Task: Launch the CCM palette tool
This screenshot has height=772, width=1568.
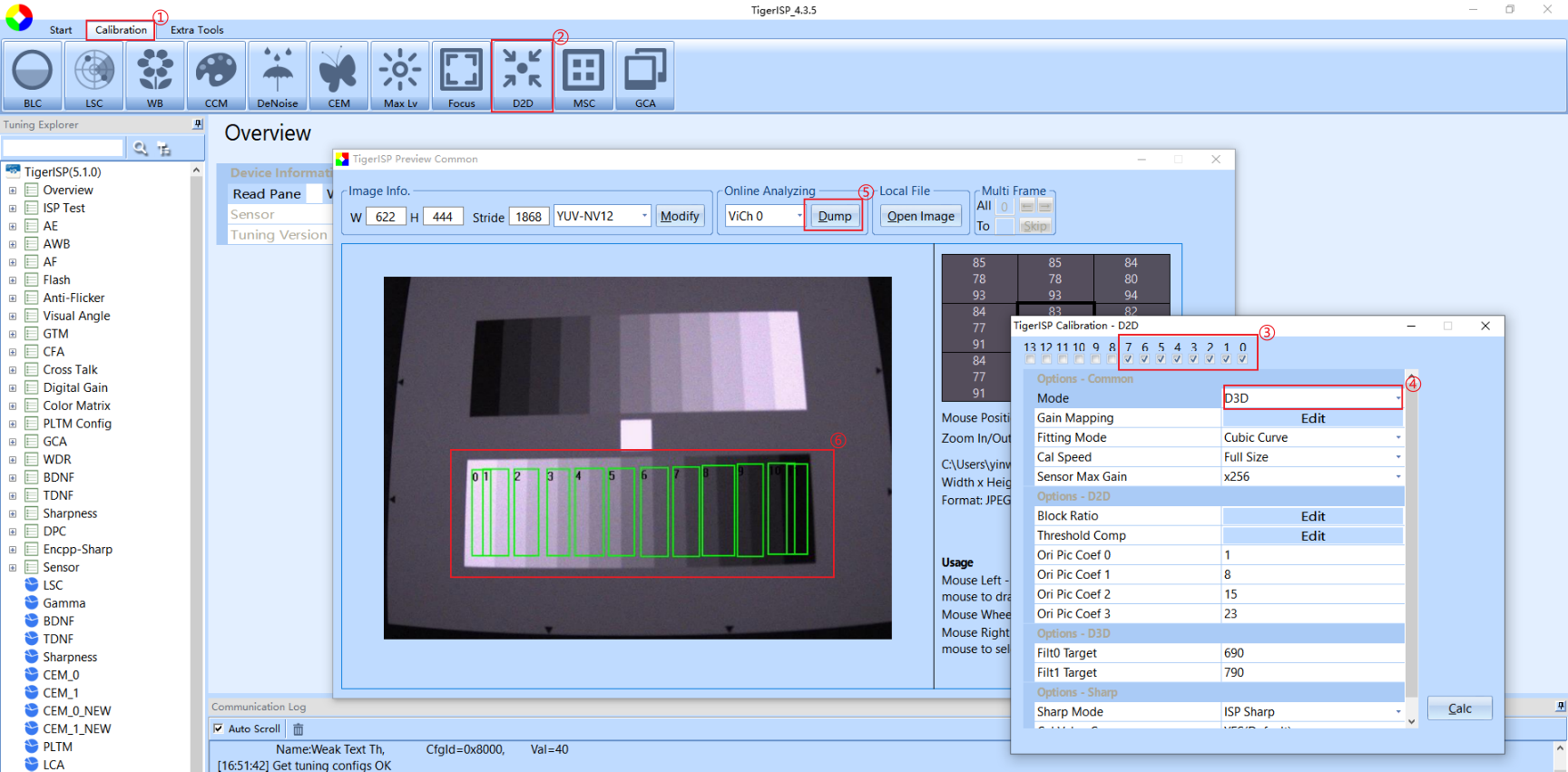Action: 216,75
